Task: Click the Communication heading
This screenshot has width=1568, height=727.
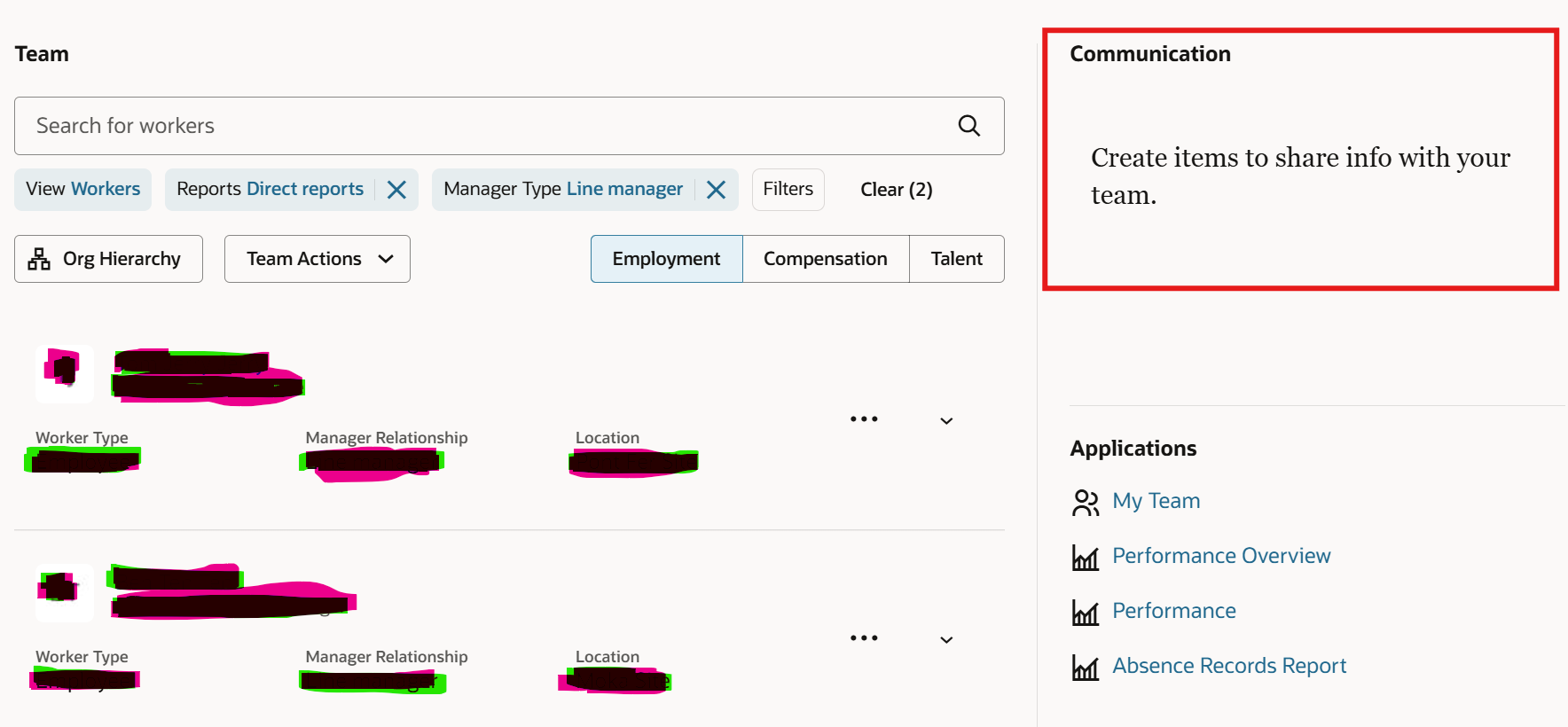Action: (1150, 54)
